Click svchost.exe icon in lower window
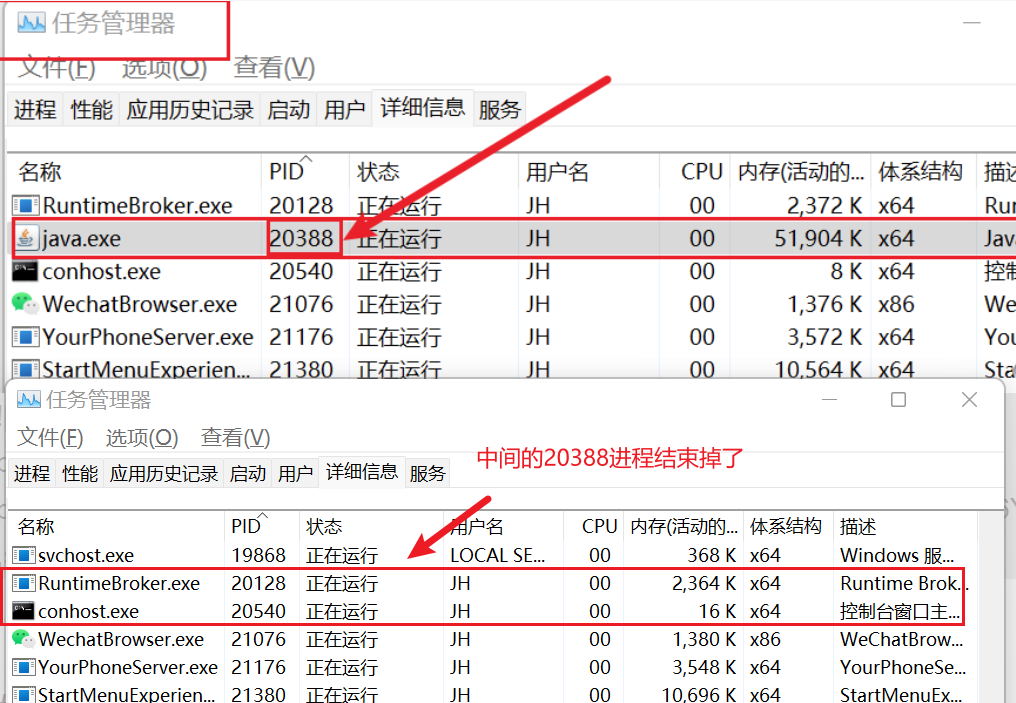Viewport: 1016px width, 703px height. [x=24, y=555]
